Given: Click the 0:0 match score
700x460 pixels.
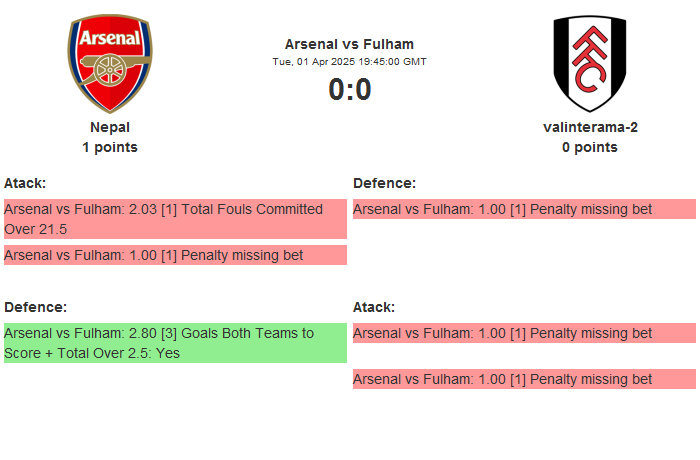Looking at the screenshot, I should tap(349, 90).
